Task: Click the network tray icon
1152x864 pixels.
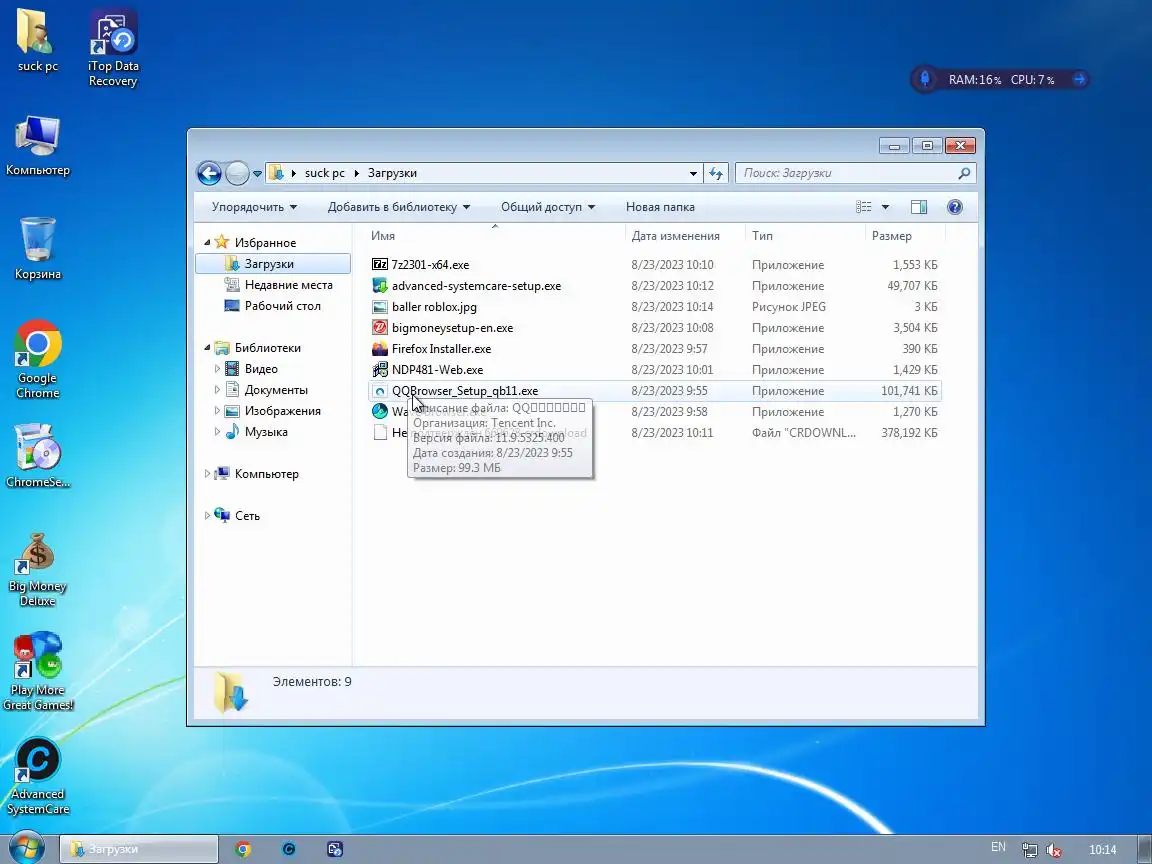Action: point(1029,850)
